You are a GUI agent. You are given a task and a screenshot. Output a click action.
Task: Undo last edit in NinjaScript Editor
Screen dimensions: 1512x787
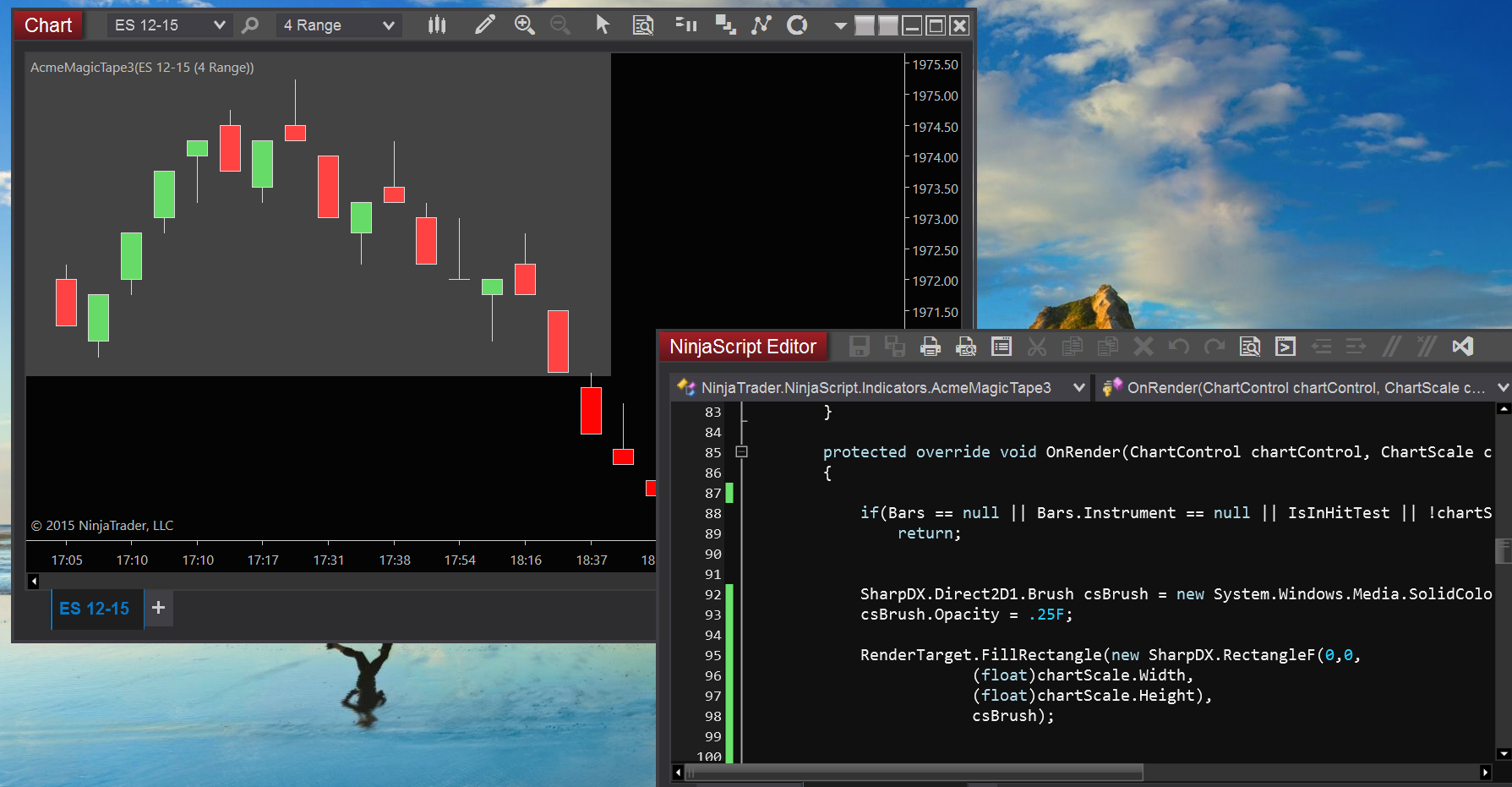coord(1179,347)
